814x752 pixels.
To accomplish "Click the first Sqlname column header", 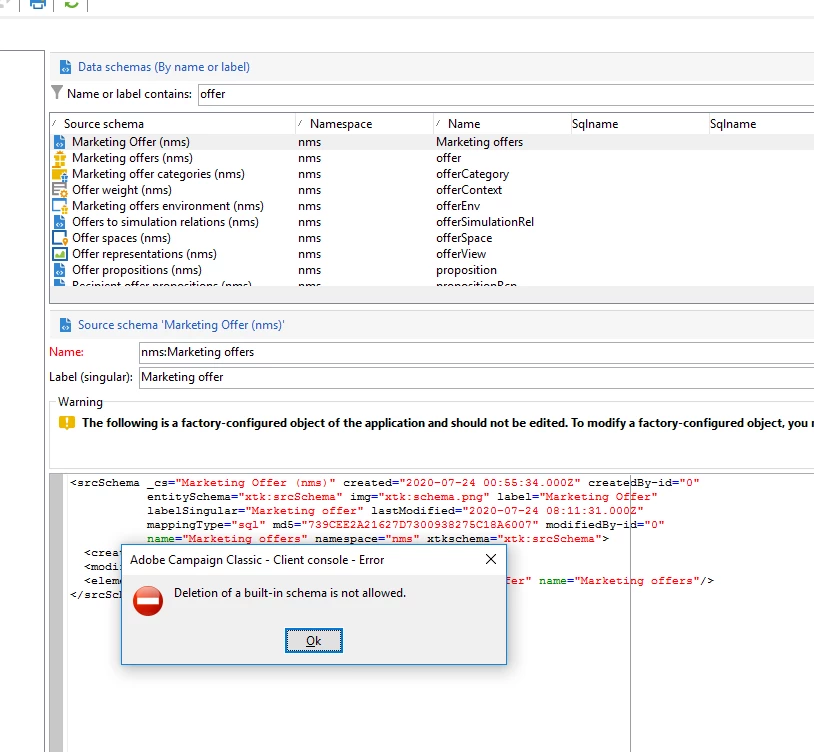I will [x=640, y=124].
